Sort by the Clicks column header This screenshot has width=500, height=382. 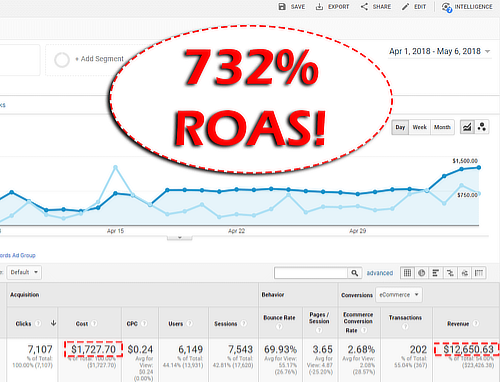(23, 324)
